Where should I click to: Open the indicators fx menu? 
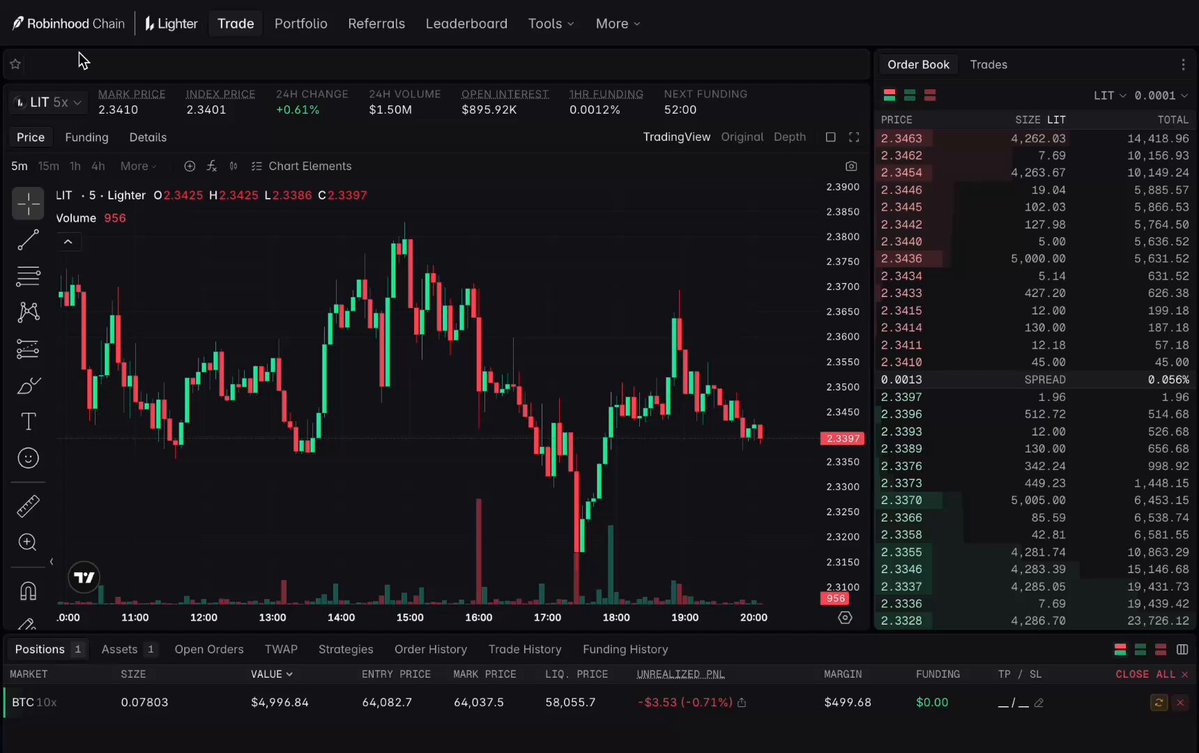click(212, 166)
